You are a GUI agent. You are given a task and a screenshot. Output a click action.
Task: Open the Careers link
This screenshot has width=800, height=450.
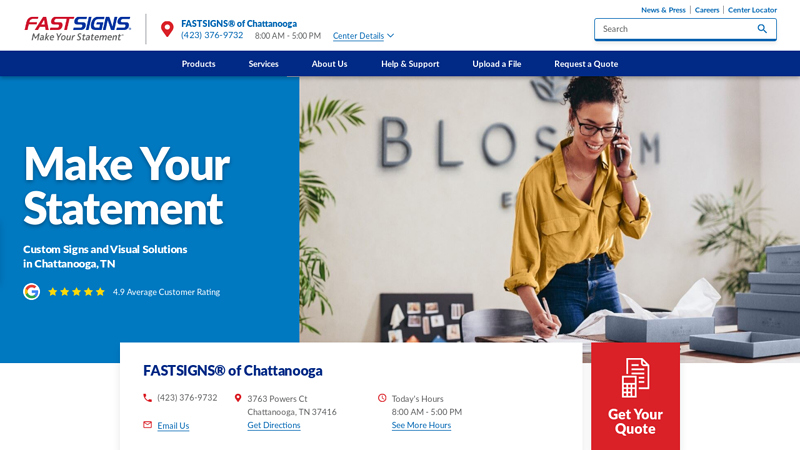click(x=707, y=10)
